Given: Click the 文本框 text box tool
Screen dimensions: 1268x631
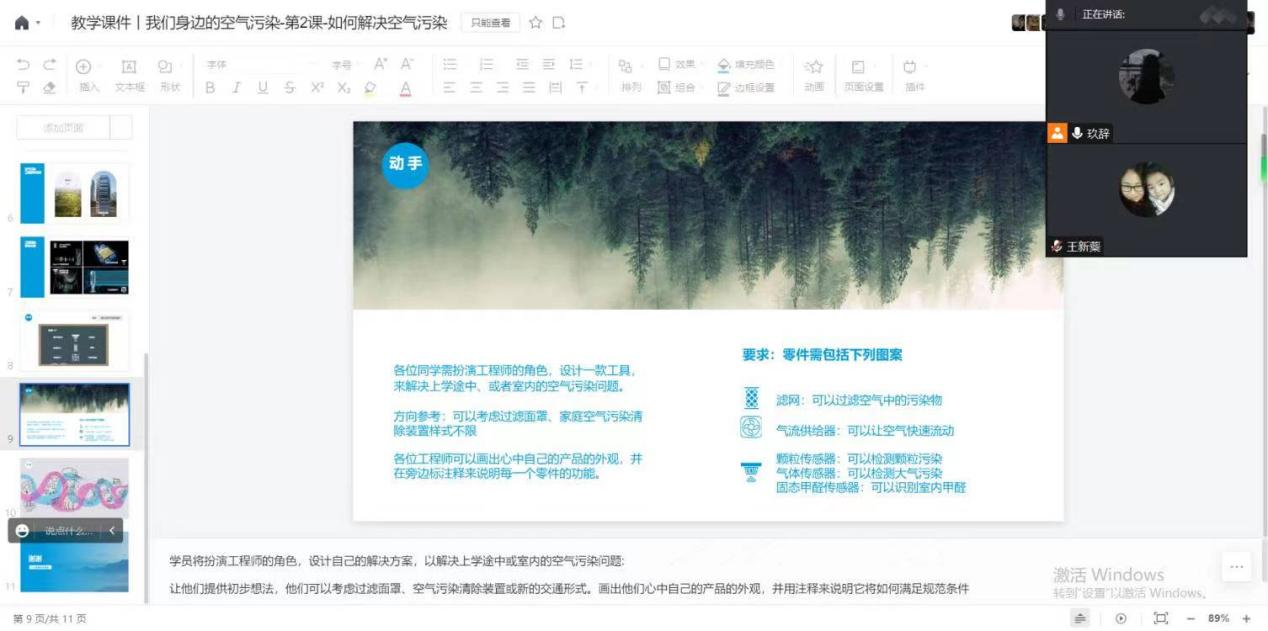Looking at the screenshot, I should point(129,74).
